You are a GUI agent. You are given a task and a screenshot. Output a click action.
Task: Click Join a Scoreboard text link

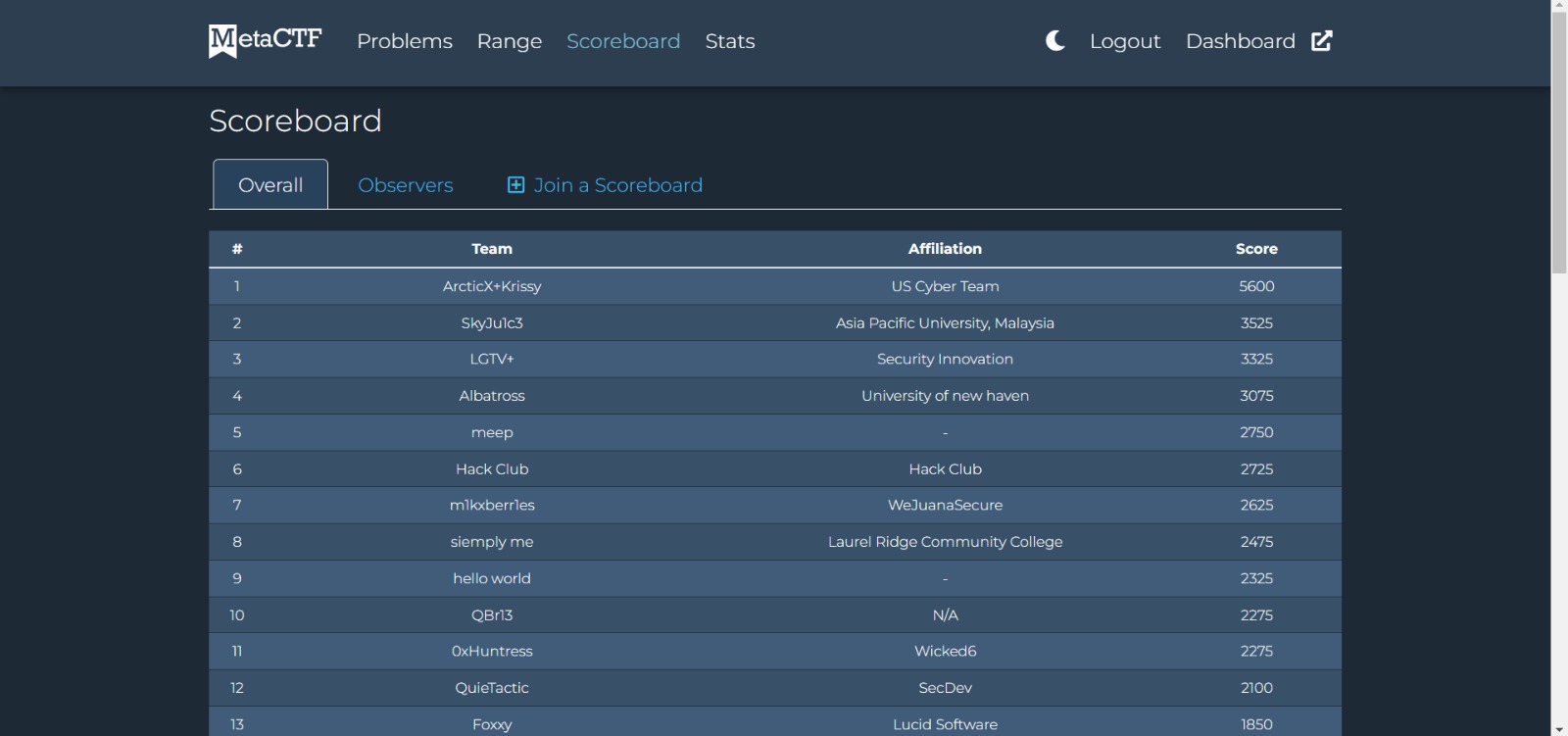618,185
